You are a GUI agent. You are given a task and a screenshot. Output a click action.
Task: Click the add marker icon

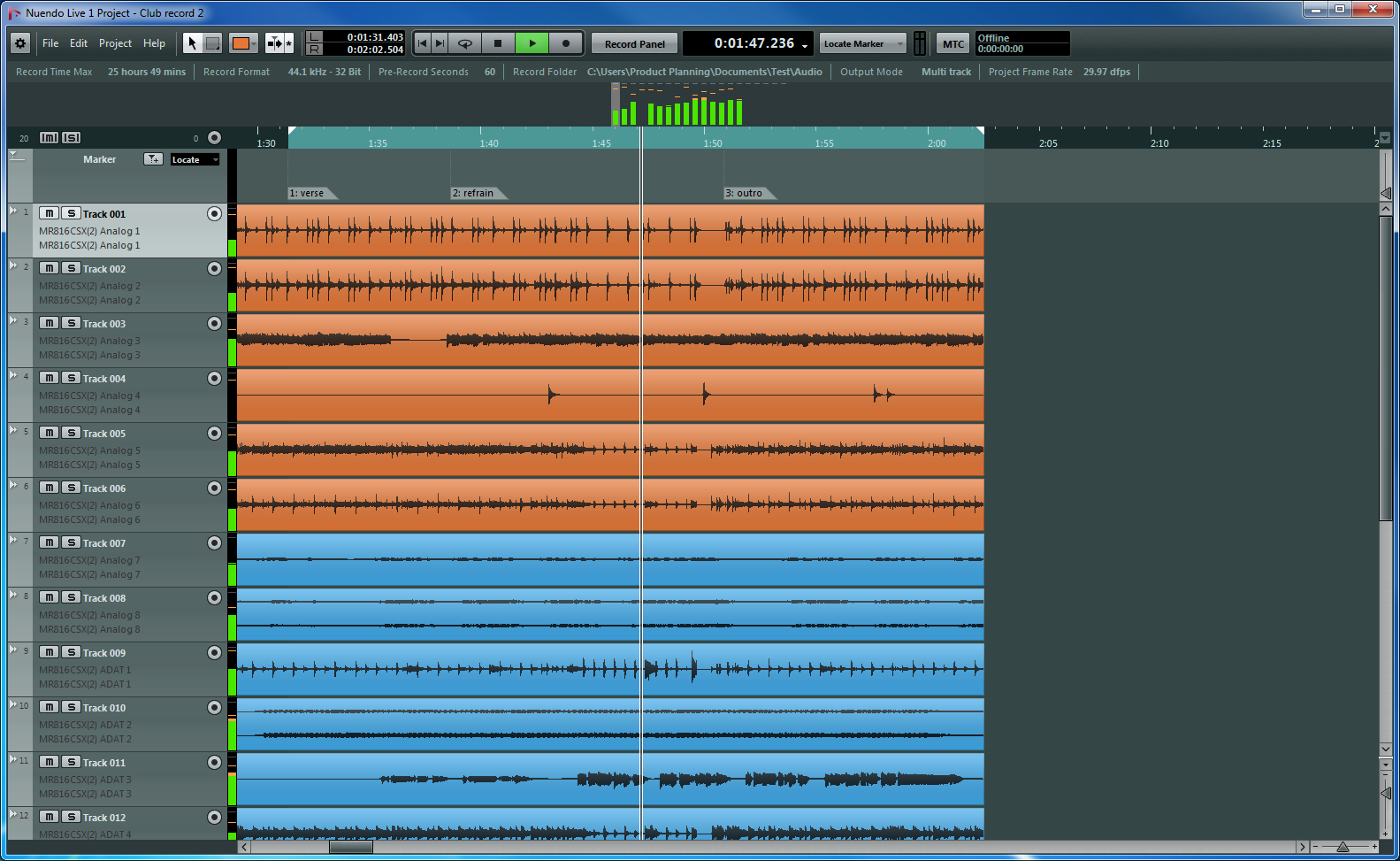coord(154,159)
